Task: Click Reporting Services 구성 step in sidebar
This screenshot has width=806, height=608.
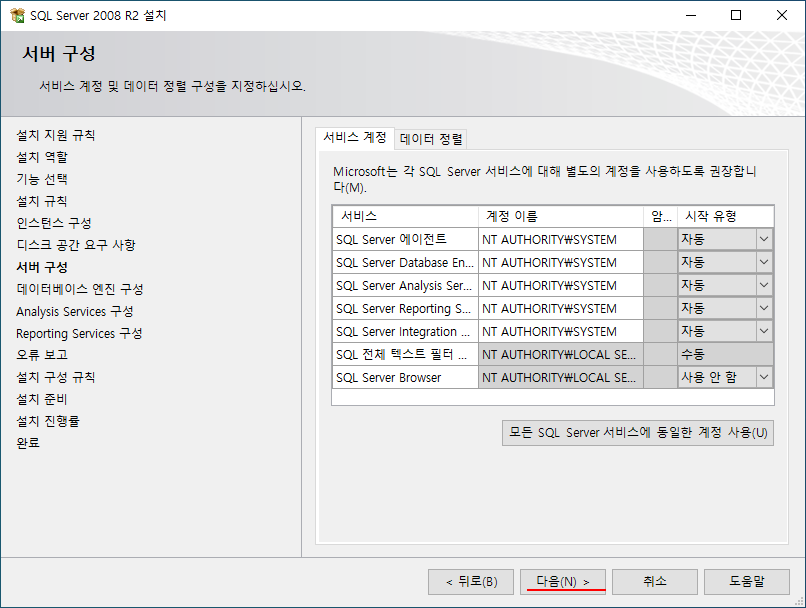Action: [x=79, y=334]
